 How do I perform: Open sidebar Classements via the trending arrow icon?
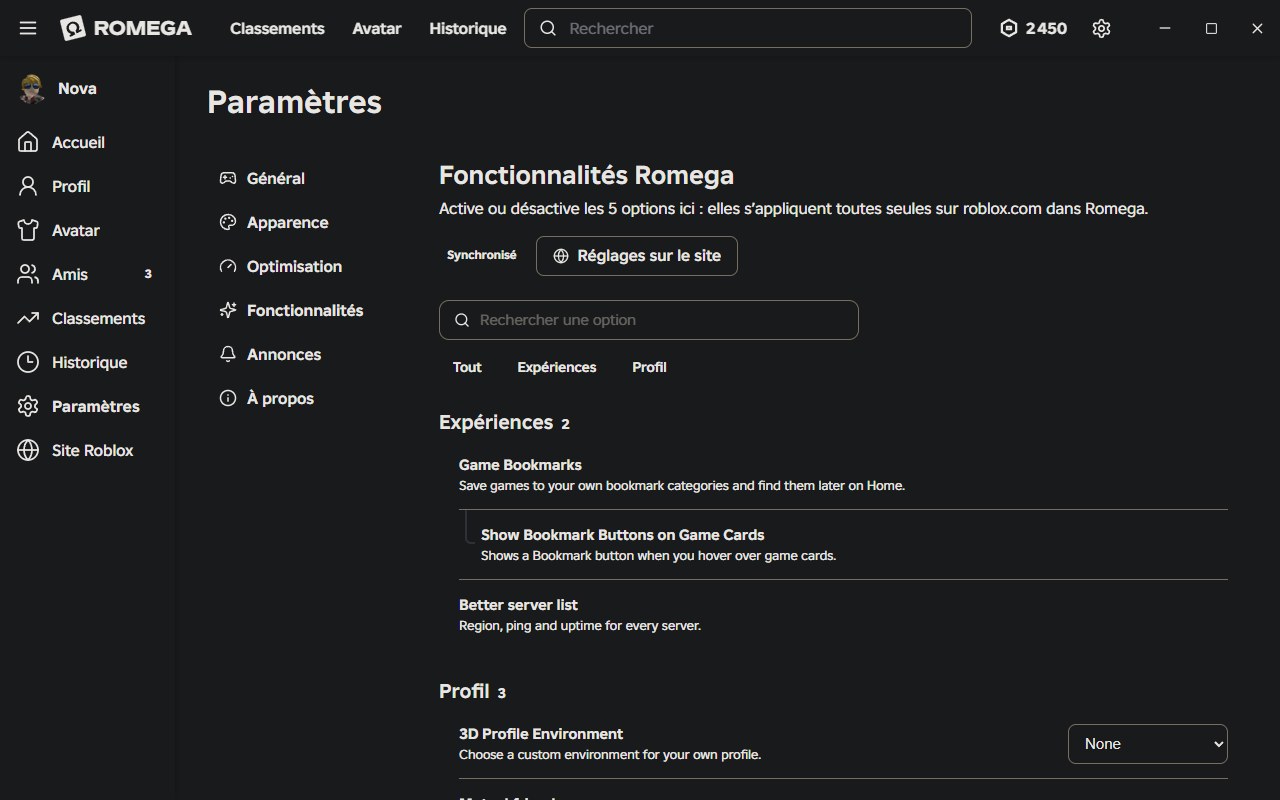28,318
